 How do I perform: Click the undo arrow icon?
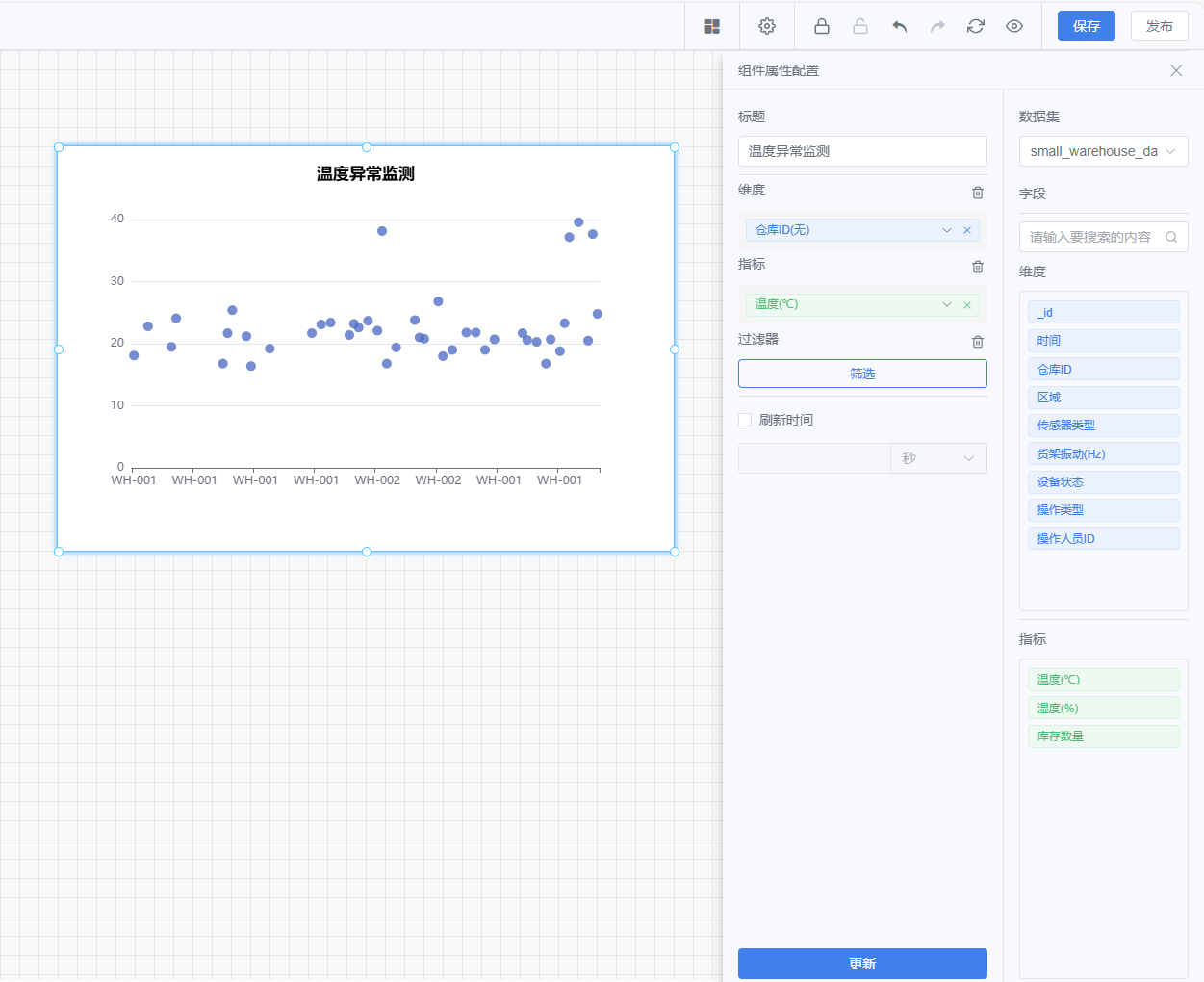click(x=900, y=26)
